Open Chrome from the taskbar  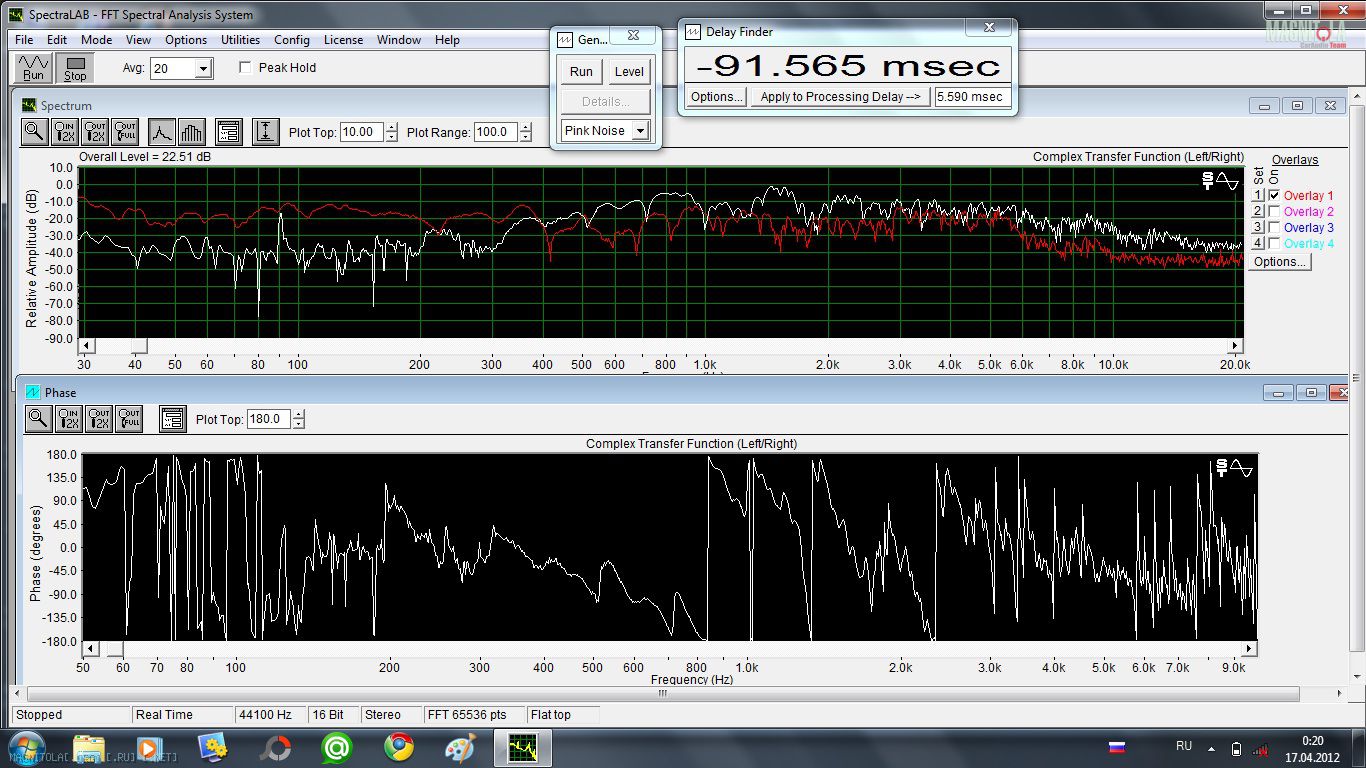pyautogui.click(x=399, y=747)
